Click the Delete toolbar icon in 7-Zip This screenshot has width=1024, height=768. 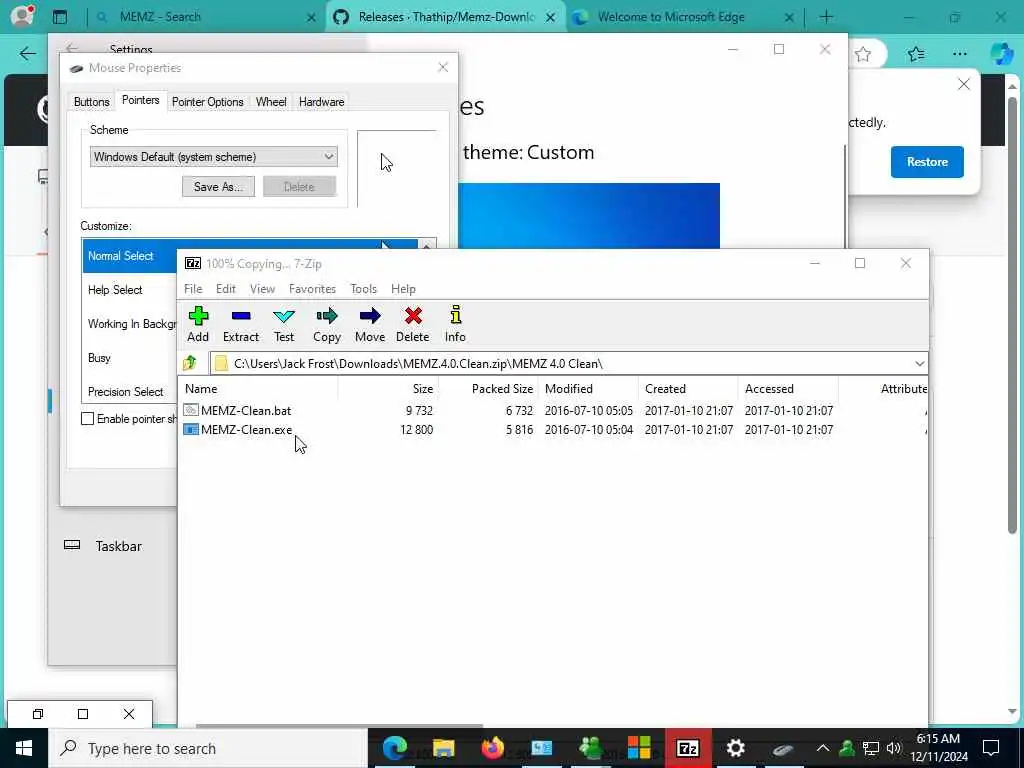click(x=413, y=324)
